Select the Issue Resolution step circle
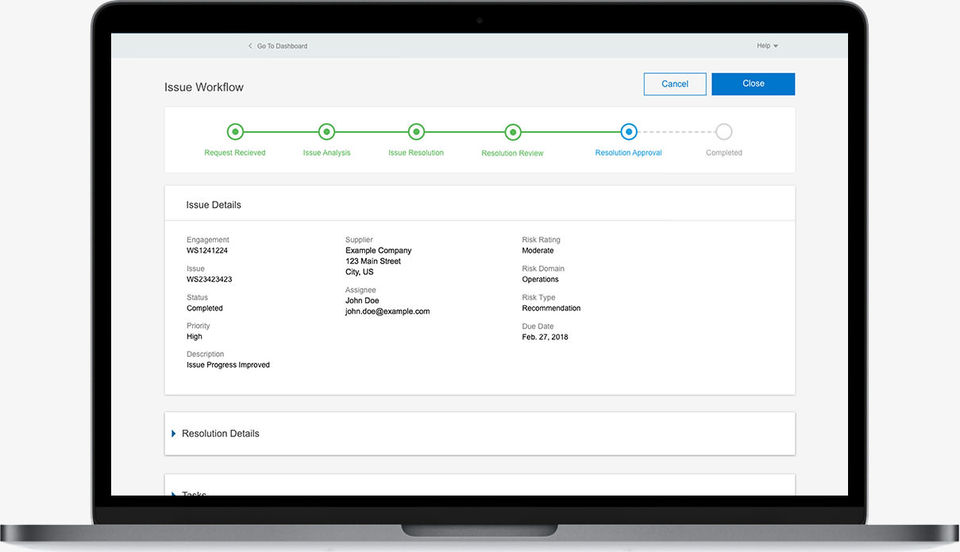 pos(416,132)
